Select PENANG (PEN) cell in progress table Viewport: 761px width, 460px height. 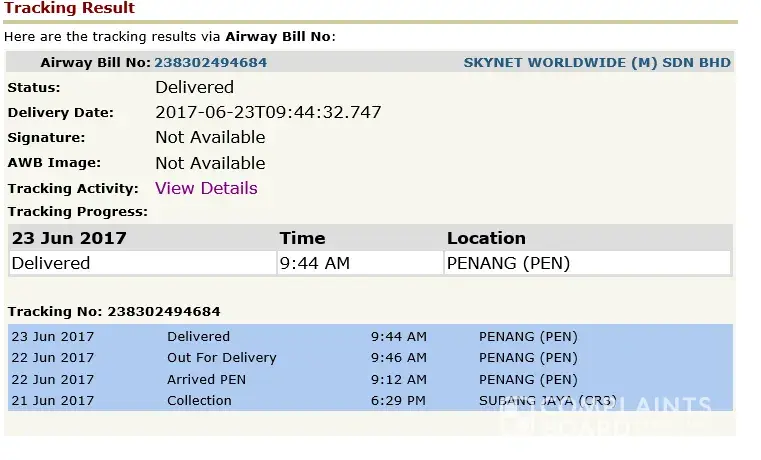pos(509,263)
